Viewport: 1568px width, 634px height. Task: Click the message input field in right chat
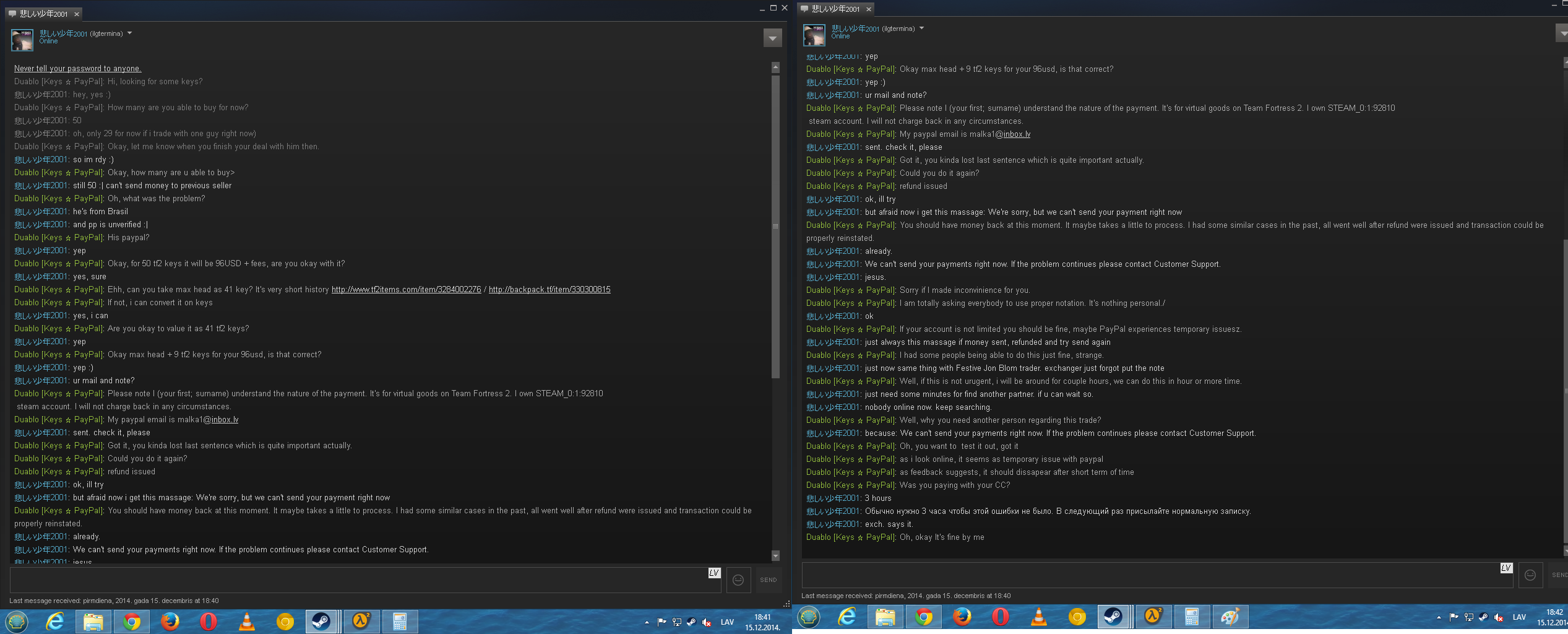point(1151,576)
